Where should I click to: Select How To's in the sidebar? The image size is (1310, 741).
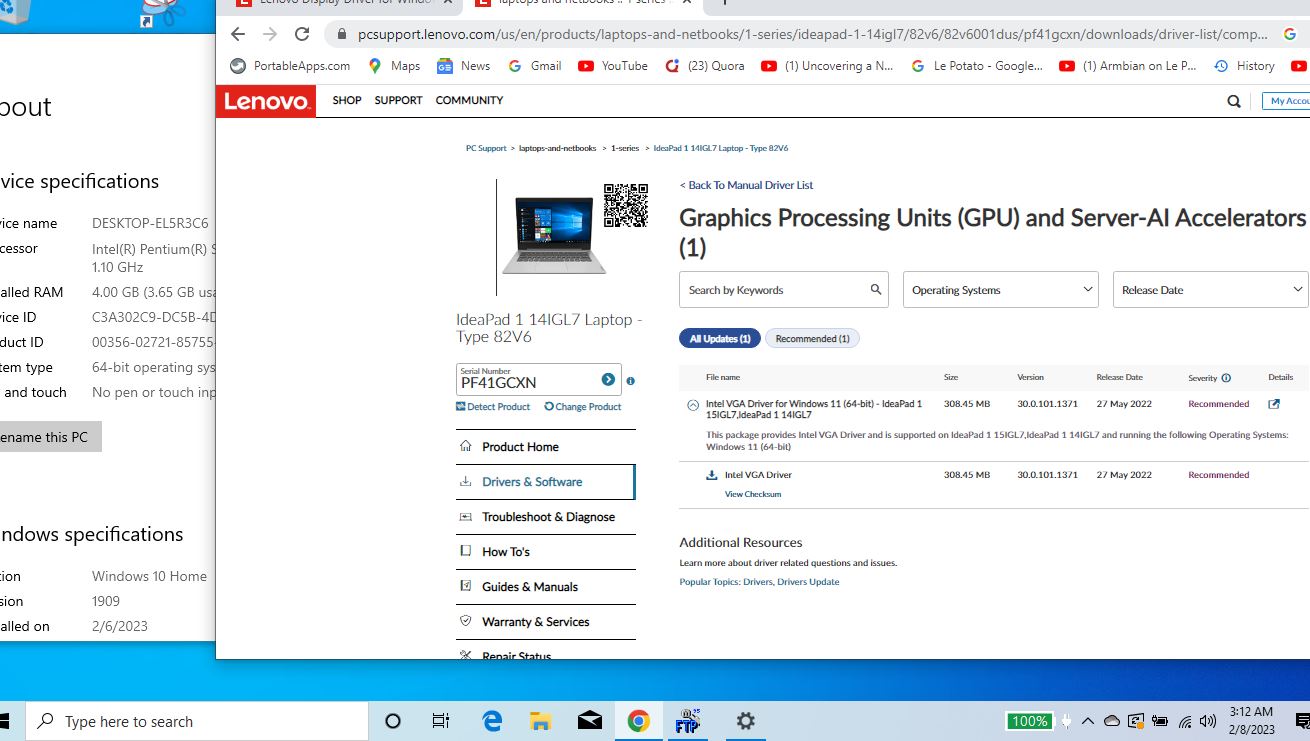pos(546,552)
